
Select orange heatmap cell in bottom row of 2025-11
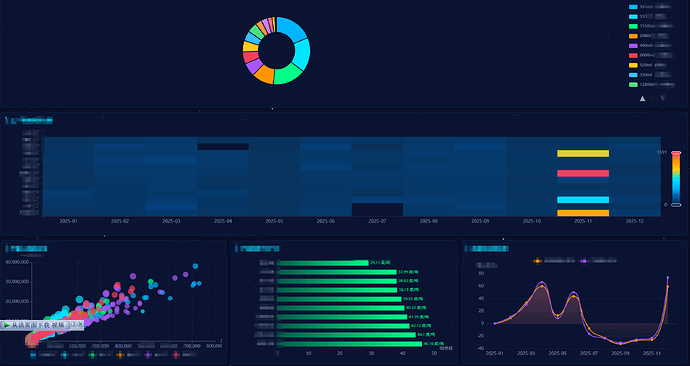(583, 213)
